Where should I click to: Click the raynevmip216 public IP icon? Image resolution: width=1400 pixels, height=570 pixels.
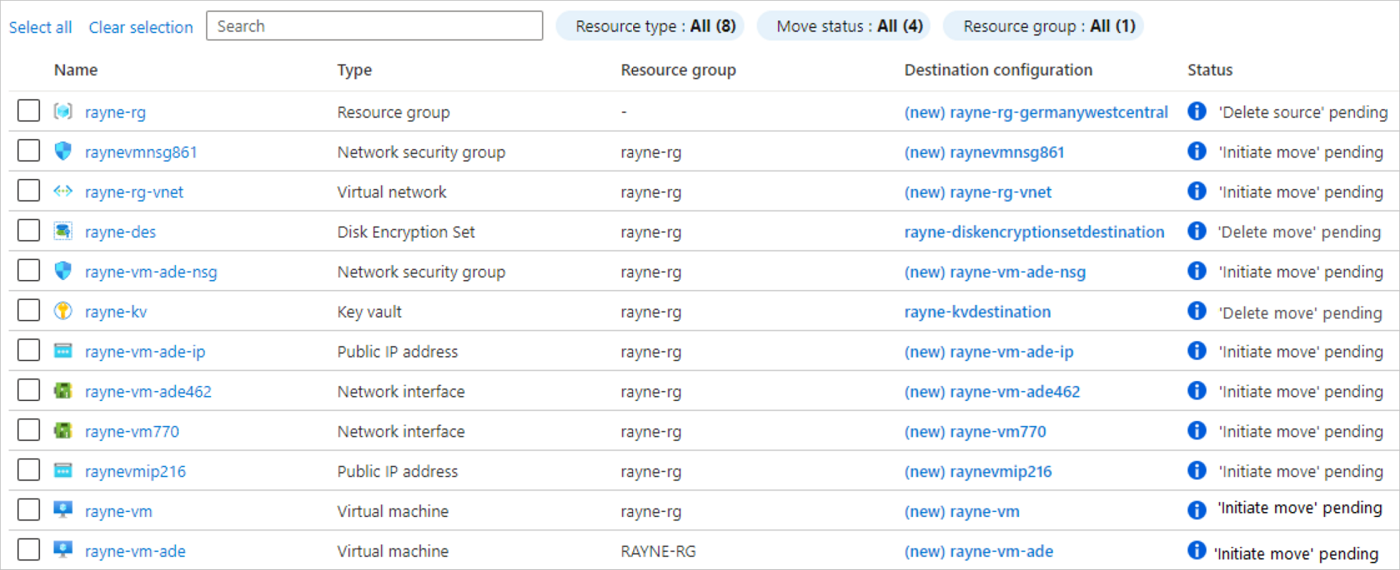(x=63, y=471)
